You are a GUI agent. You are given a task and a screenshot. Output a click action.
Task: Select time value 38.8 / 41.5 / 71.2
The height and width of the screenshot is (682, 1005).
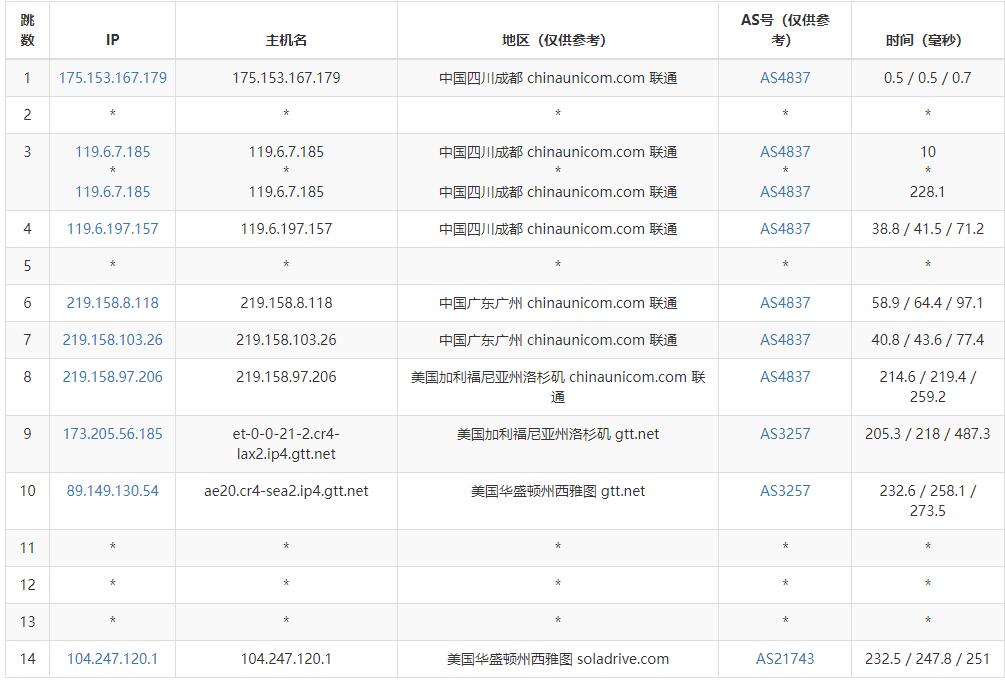pos(927,229)
